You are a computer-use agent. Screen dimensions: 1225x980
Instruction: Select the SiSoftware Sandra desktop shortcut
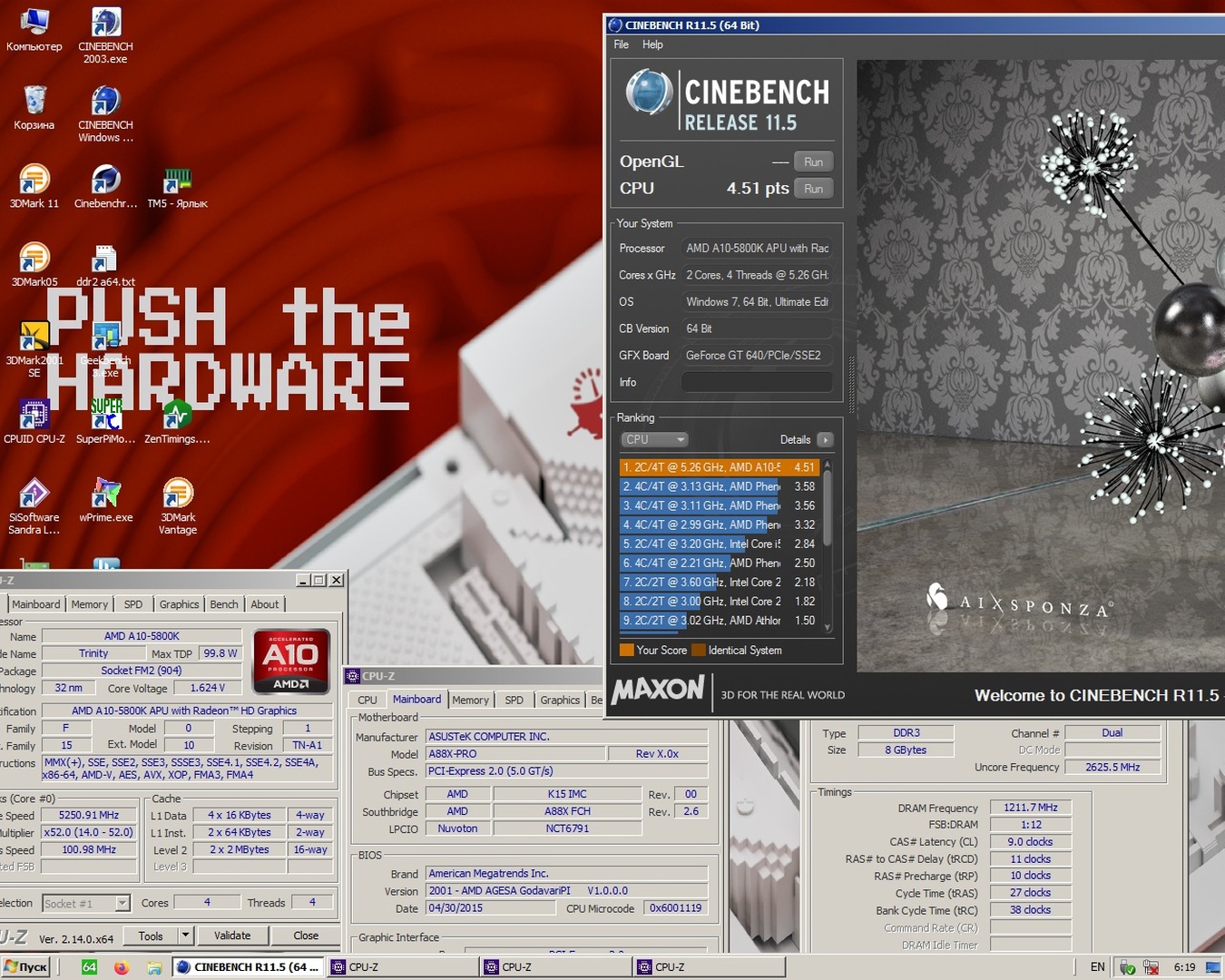click(x=34, y=506)
